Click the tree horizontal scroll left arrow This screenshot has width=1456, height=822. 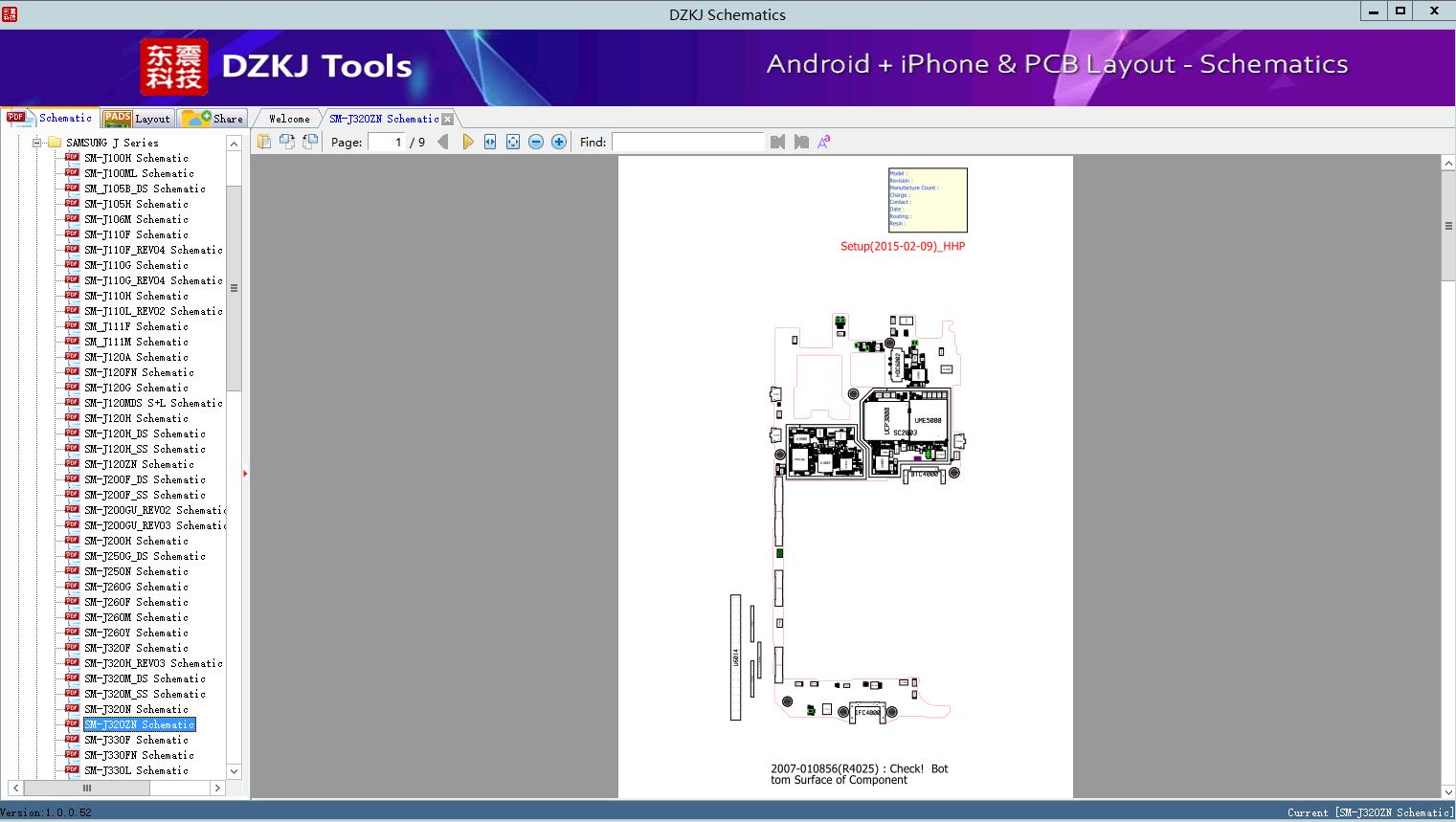pos(14,789)
